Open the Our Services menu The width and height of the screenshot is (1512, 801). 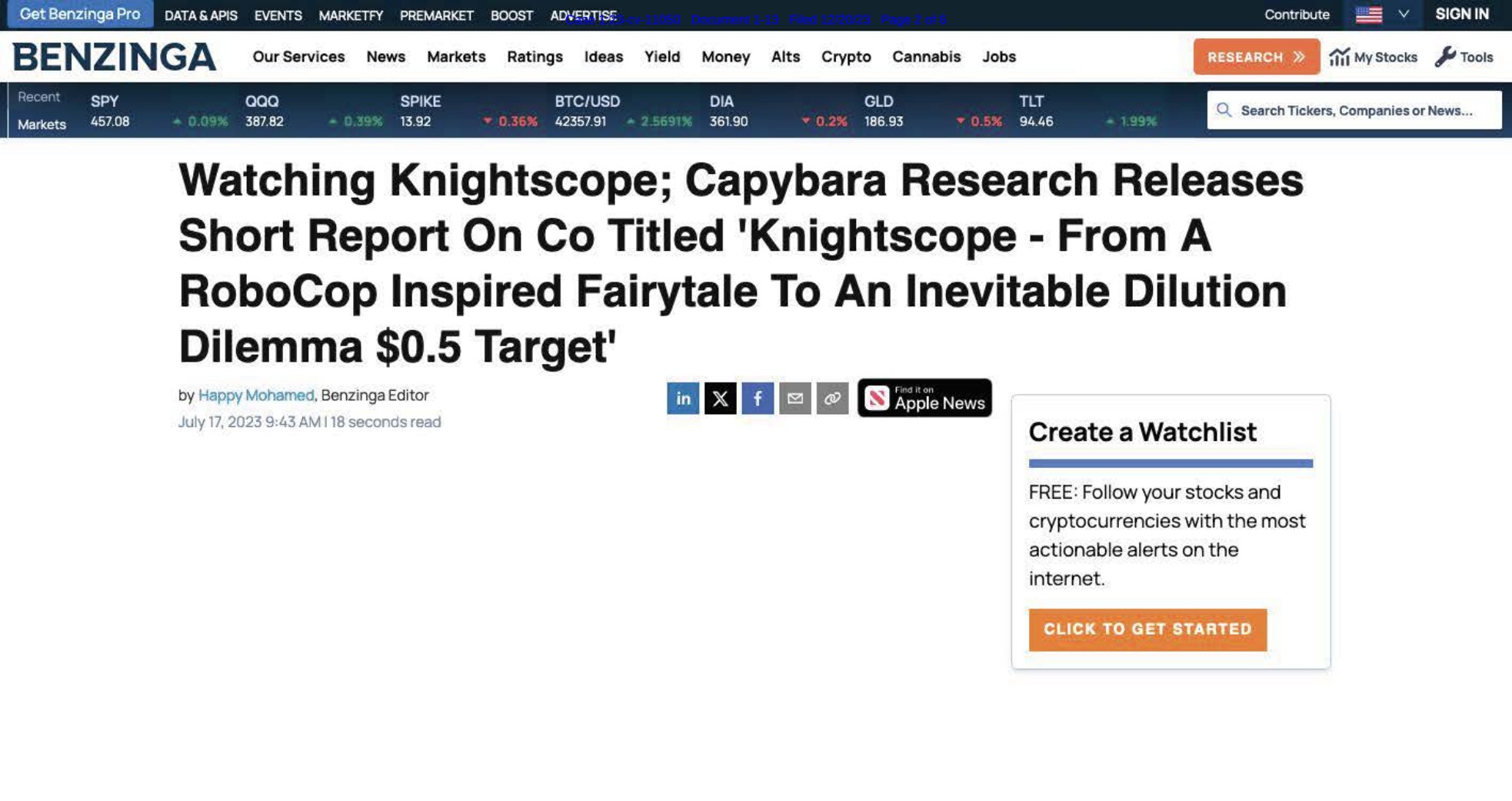tap(298, 57)
